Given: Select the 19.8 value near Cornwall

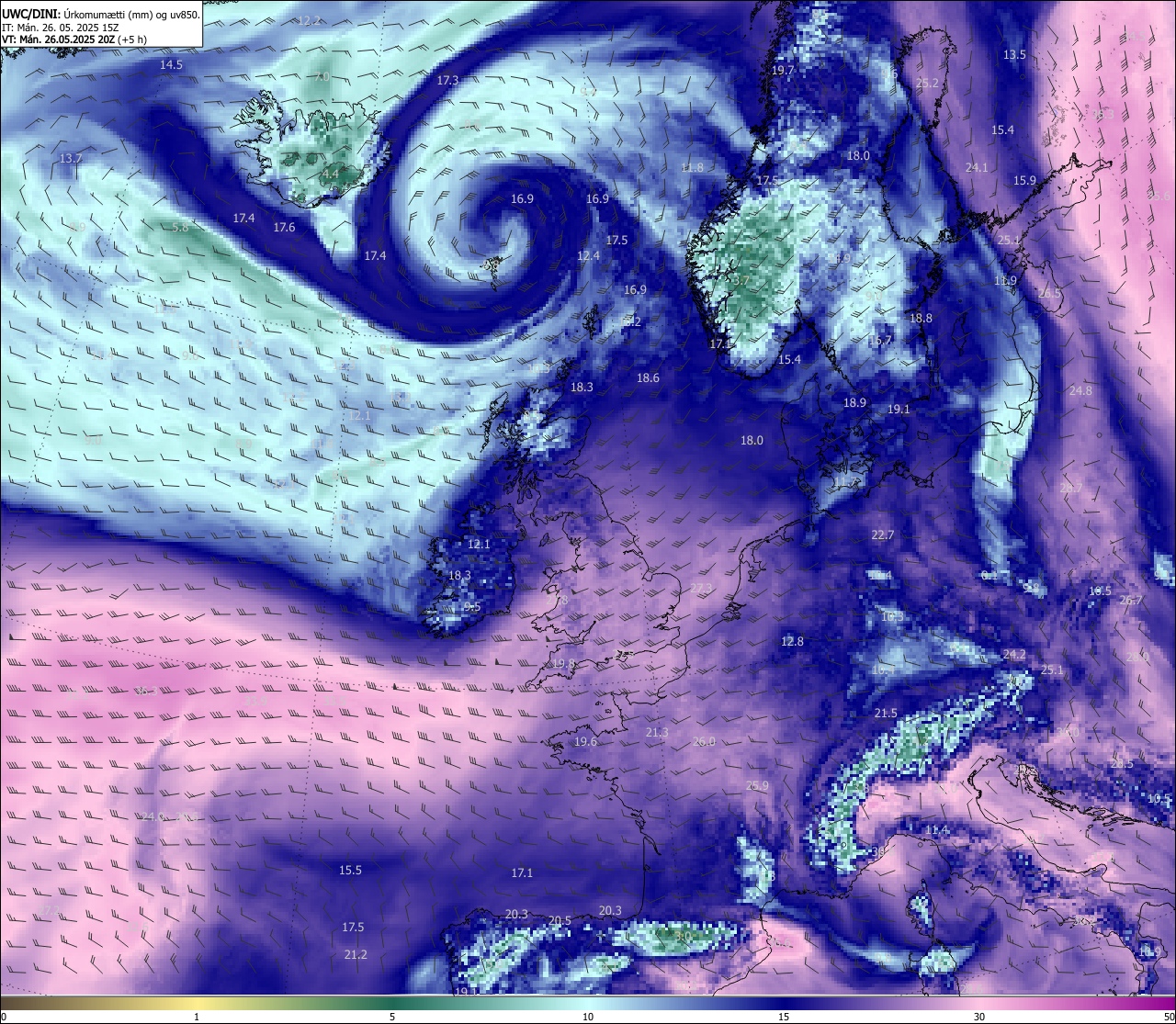Looking at the screenshot, I should pyautogui.click(x=563, y=664).
